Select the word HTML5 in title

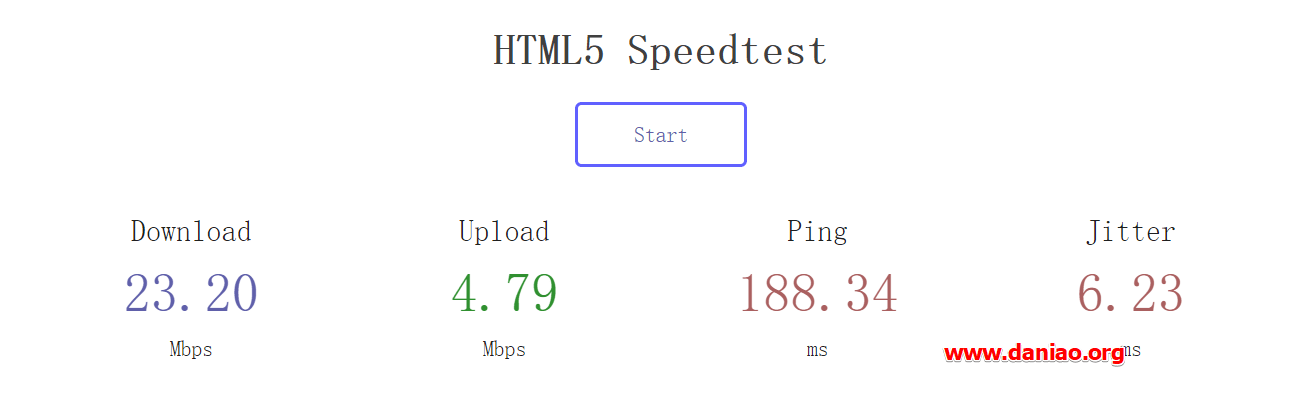(549, 50)
